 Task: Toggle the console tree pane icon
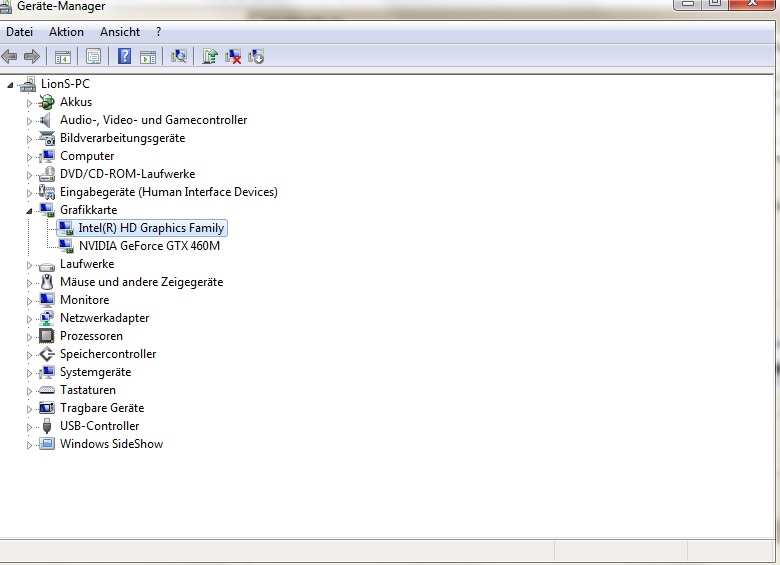point(63,57)
